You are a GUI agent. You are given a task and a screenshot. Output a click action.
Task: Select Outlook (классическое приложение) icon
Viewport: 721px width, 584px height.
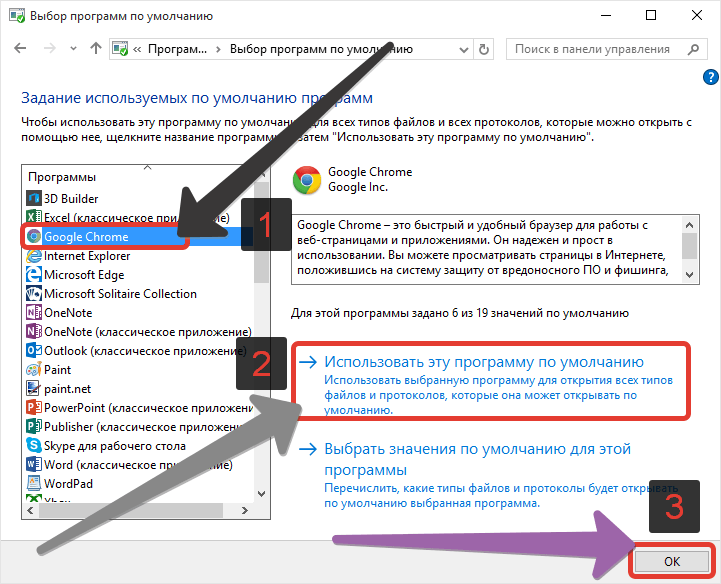coord(34,351)
